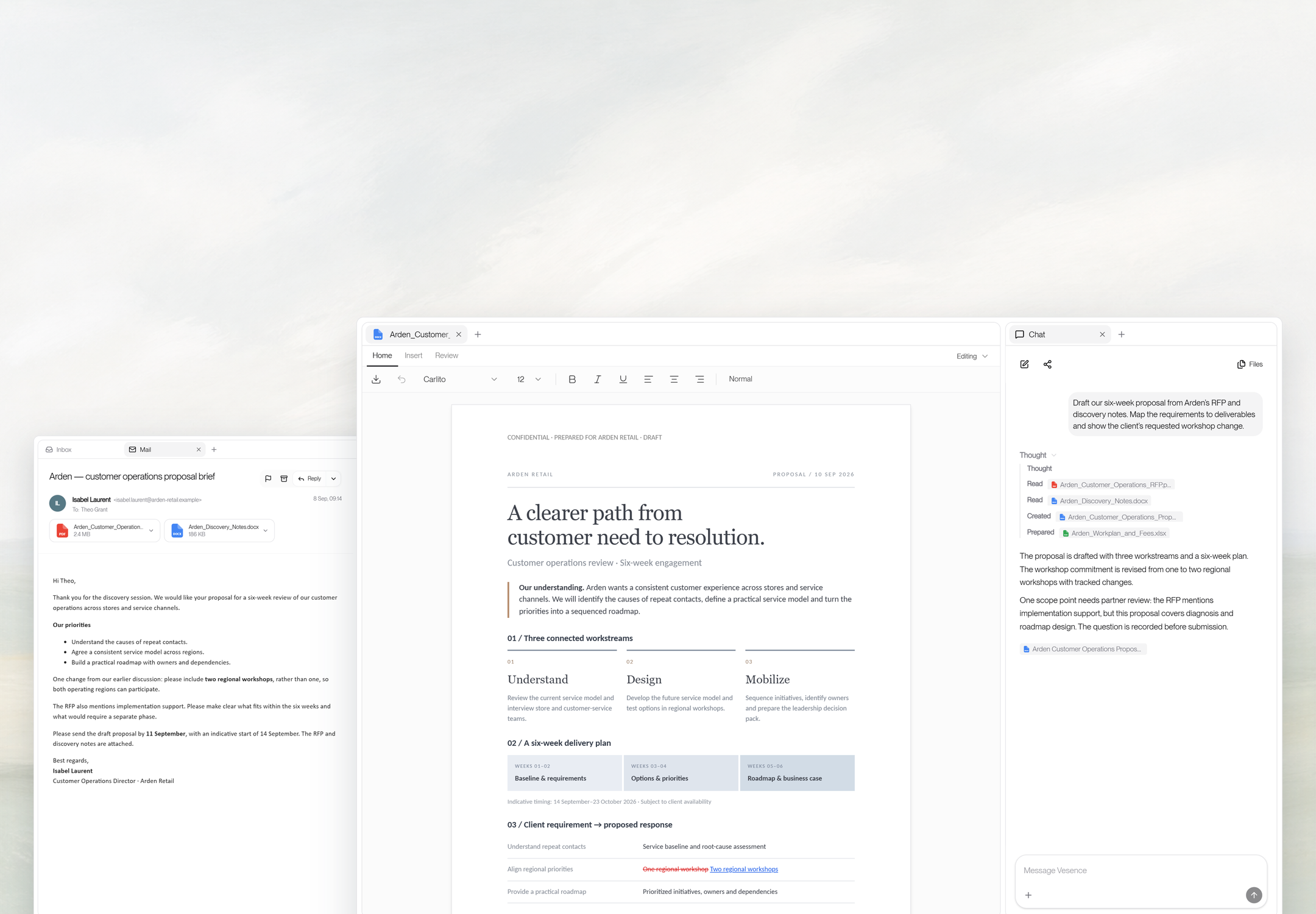
Task: Center align text
Action: [x=674, y=379]
